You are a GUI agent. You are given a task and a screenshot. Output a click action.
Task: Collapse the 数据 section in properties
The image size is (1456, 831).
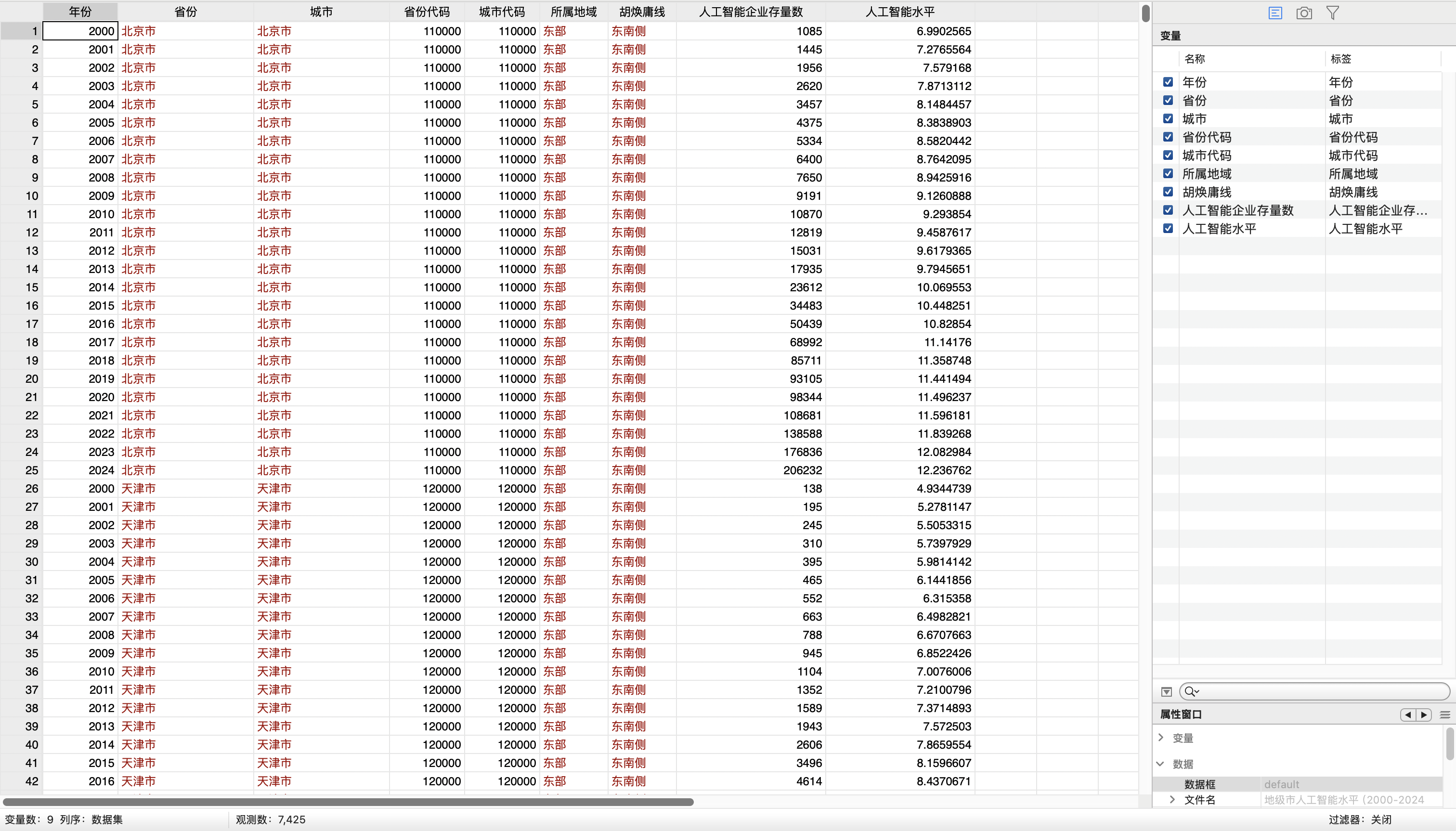[x=1161, y=764]
